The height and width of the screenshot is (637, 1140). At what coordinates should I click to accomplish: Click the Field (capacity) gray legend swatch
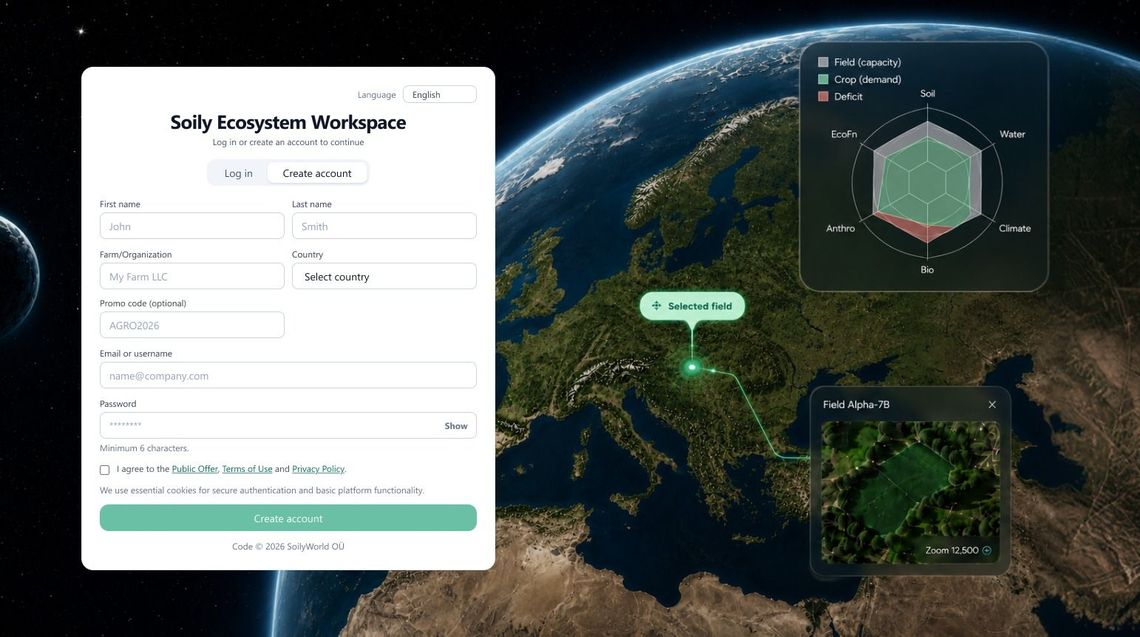click(x=823, y=63)
